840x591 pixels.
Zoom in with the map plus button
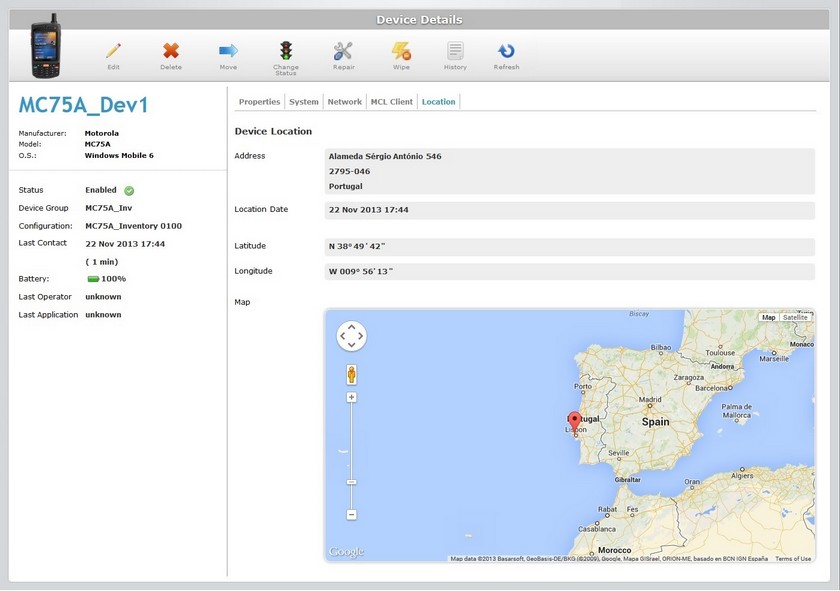[x=351, y=397]
